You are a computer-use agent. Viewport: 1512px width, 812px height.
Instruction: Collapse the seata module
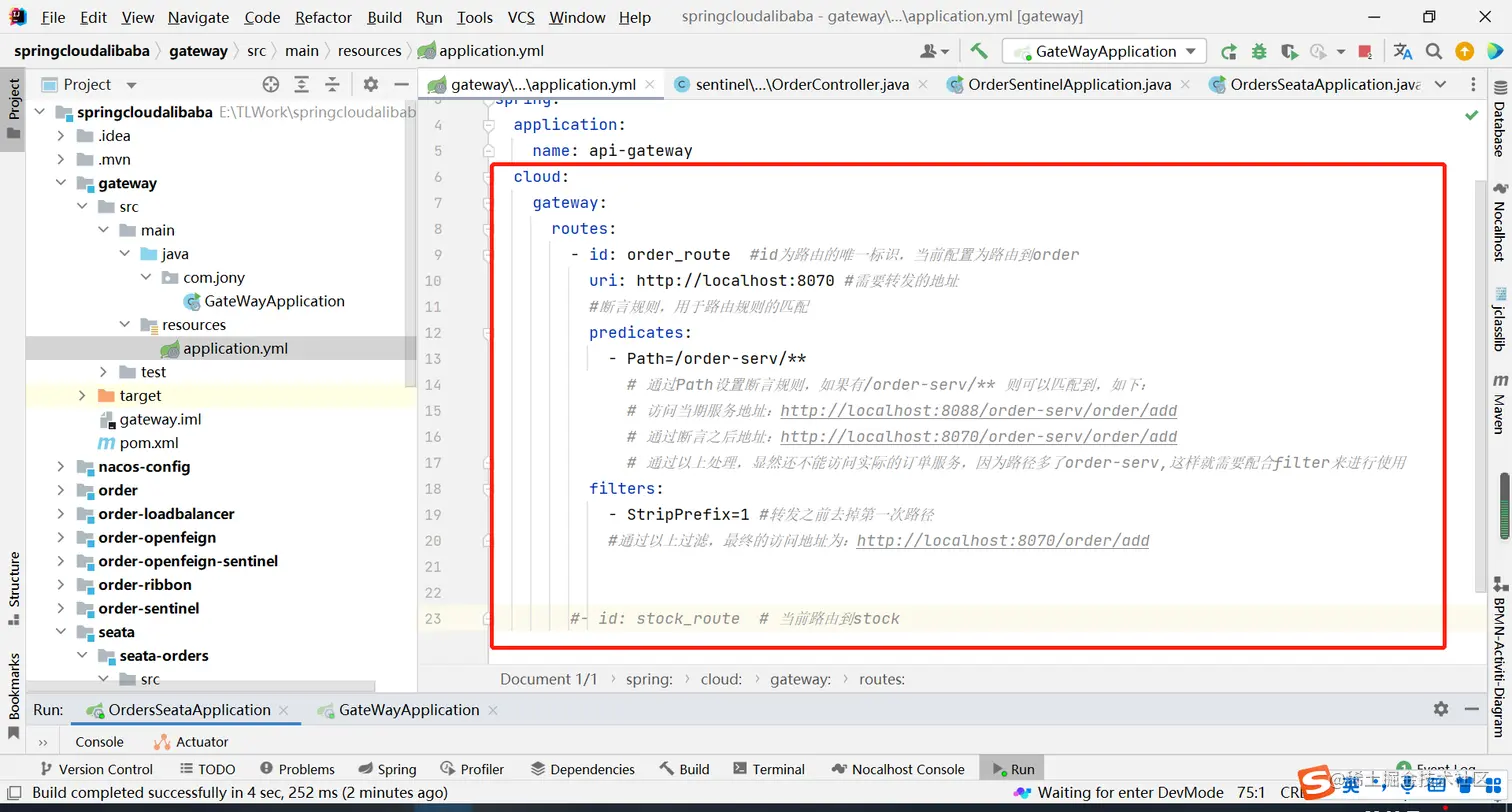61,632
